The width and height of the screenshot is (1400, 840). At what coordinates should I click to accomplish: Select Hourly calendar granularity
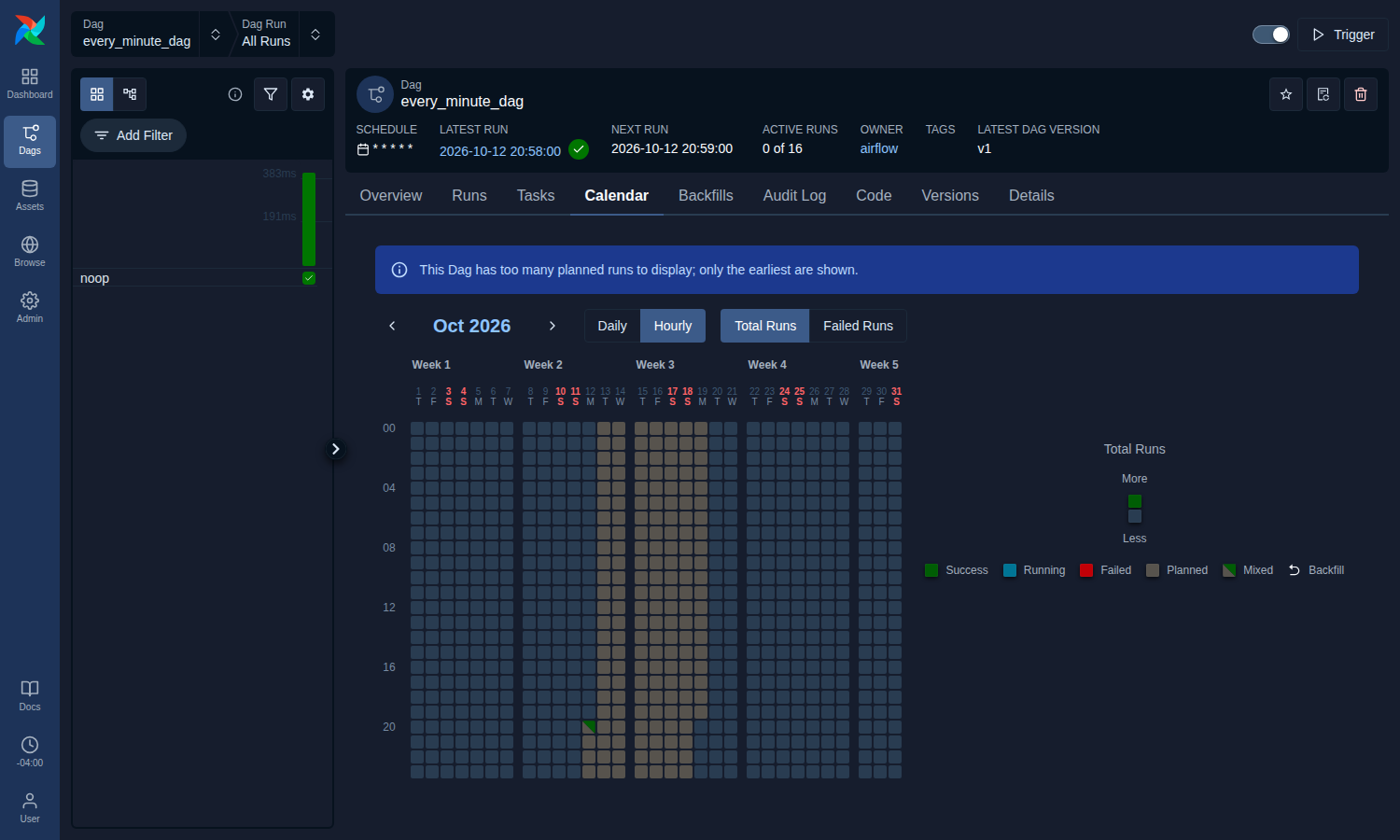pos(673,326)
